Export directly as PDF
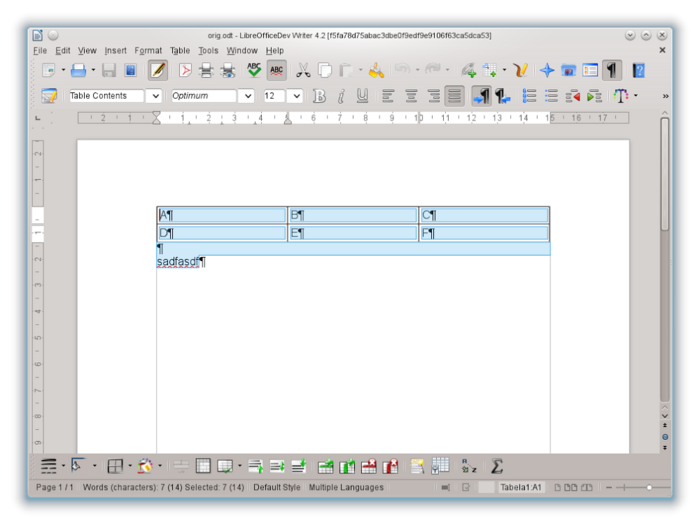This screenshot has height=525, width=700. (185, 70)
